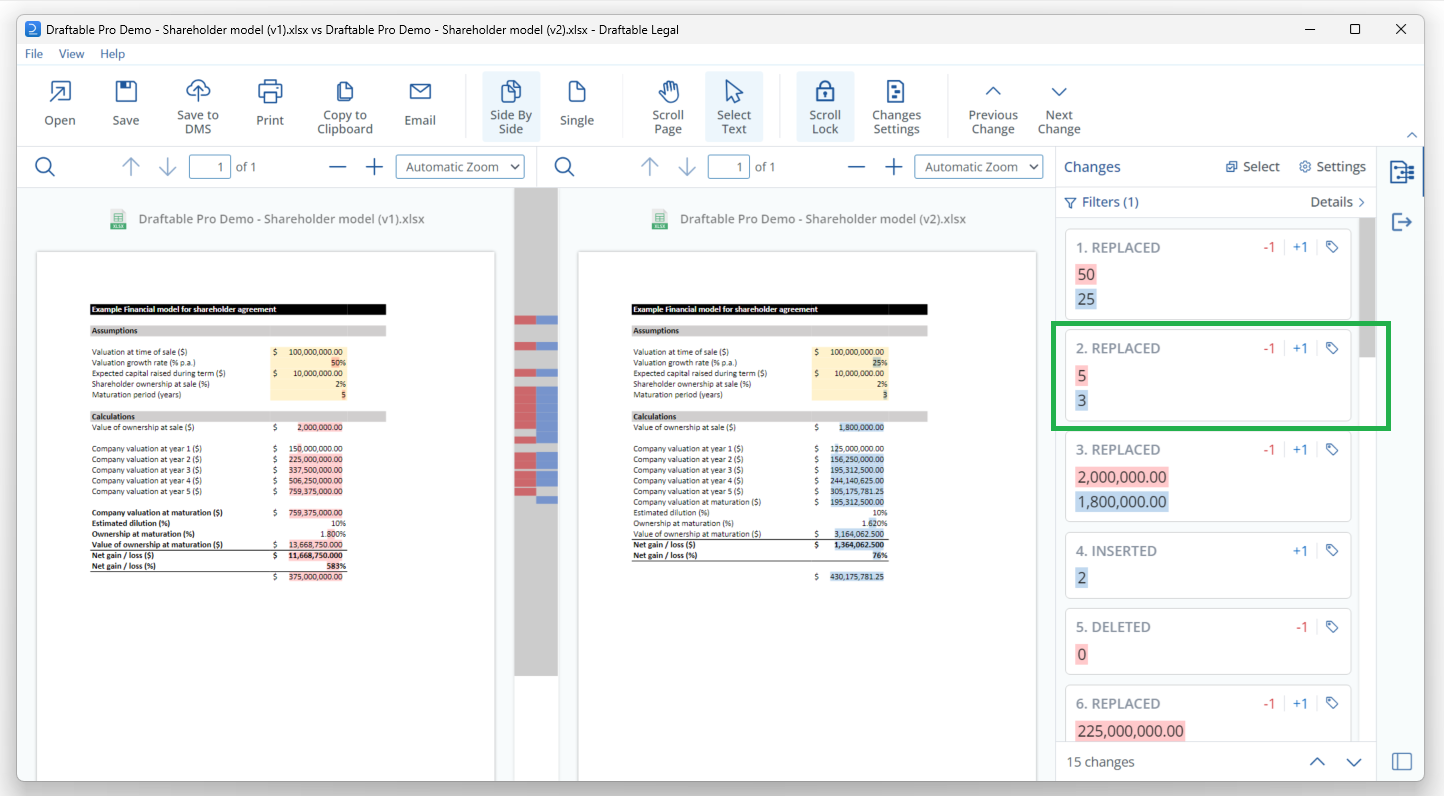Open the Help menu
The height and width of the screenshot is (796, 1444).
(x=113, y=54)
